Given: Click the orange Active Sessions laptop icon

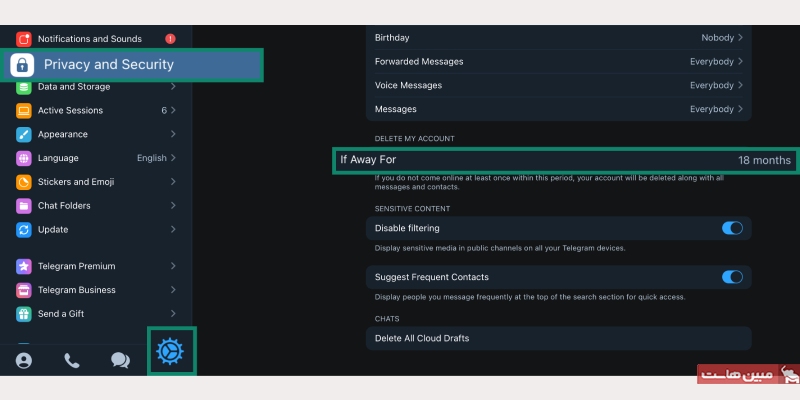Looking at the screenshot, I should [23, 111].
